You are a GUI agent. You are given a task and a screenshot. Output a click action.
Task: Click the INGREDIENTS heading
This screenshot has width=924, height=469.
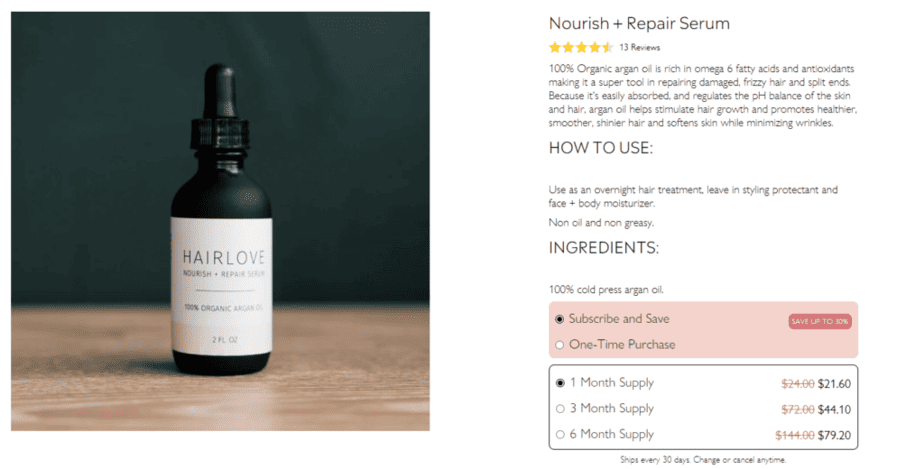tap(603, 248)
